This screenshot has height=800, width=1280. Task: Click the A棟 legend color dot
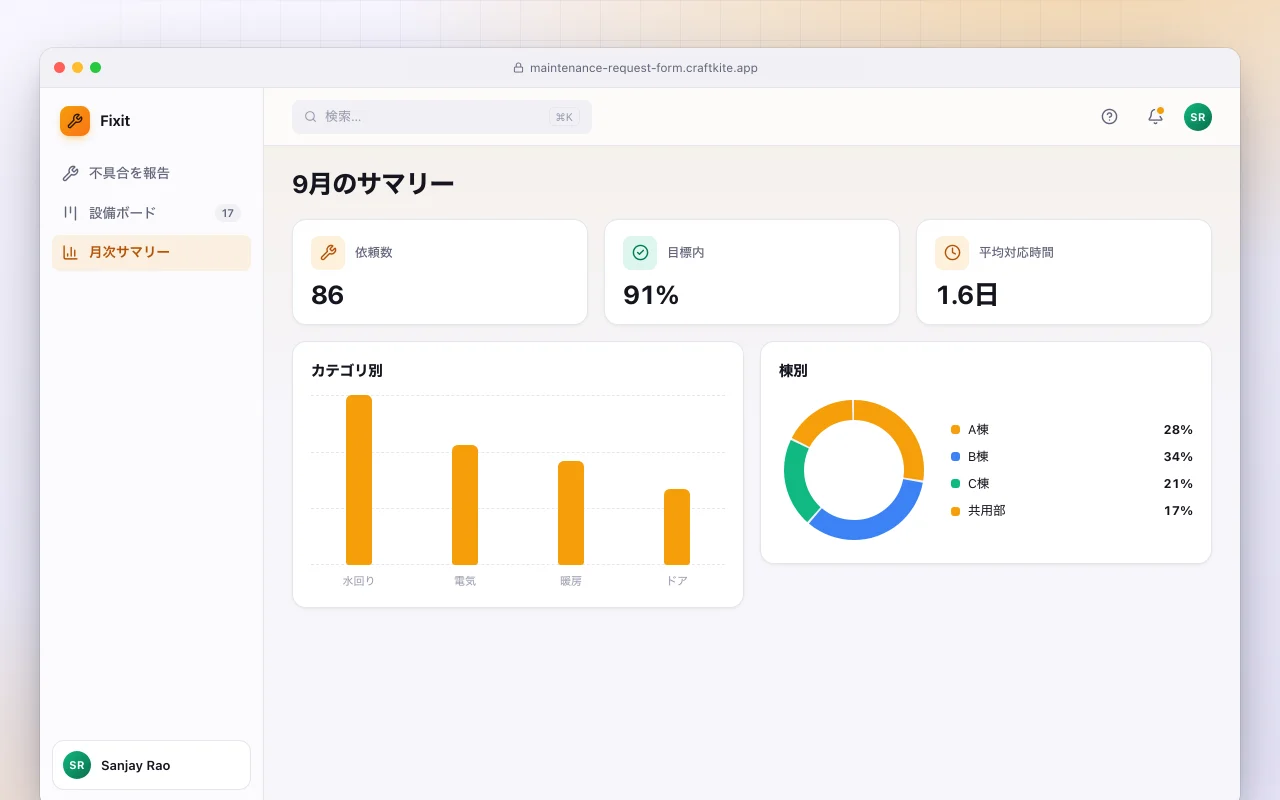pyautogui.click(x=955, y=430)
